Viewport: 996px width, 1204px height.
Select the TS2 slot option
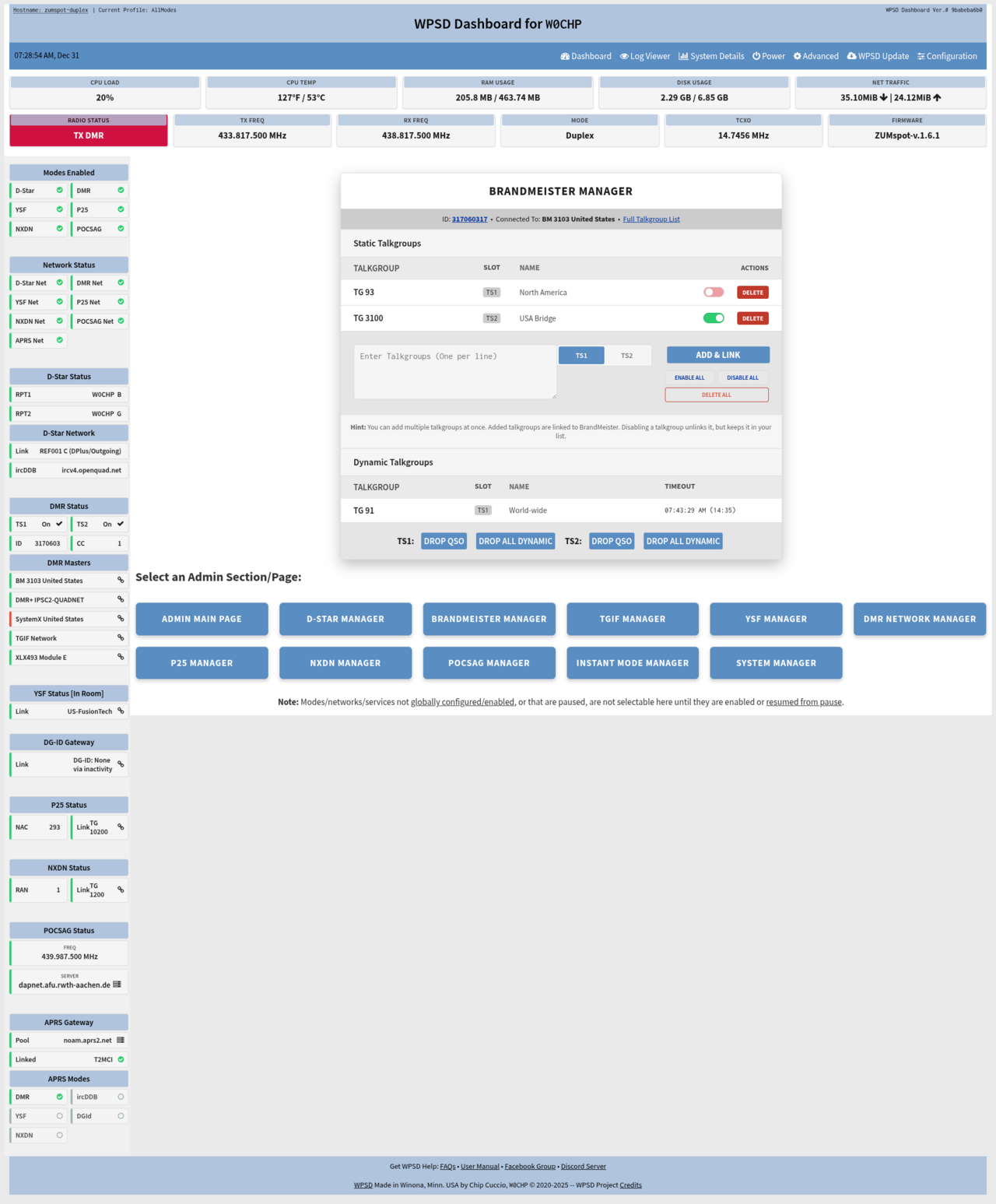point(626,356)
